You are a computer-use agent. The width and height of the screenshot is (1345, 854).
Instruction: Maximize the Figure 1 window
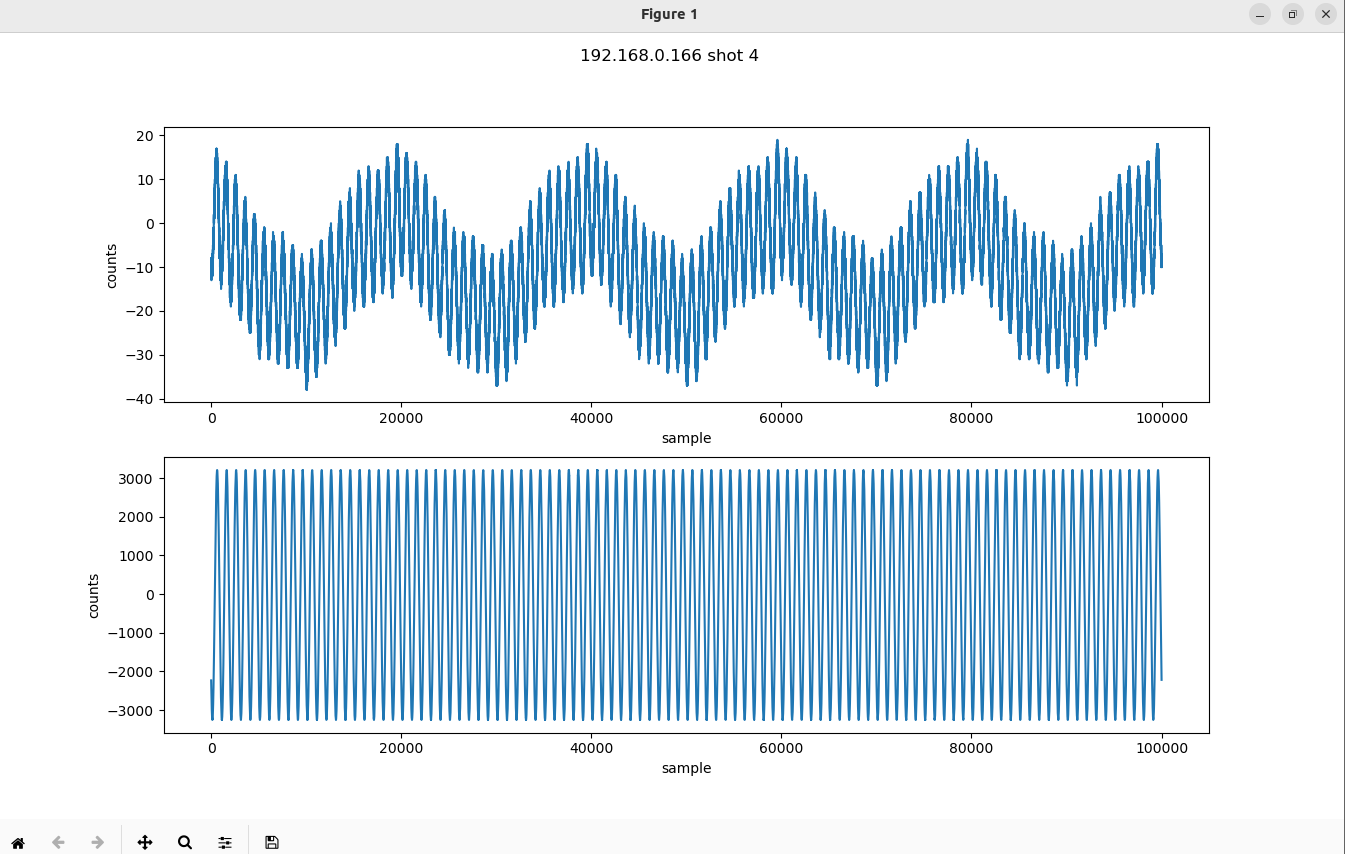(x=1293, y=14)
